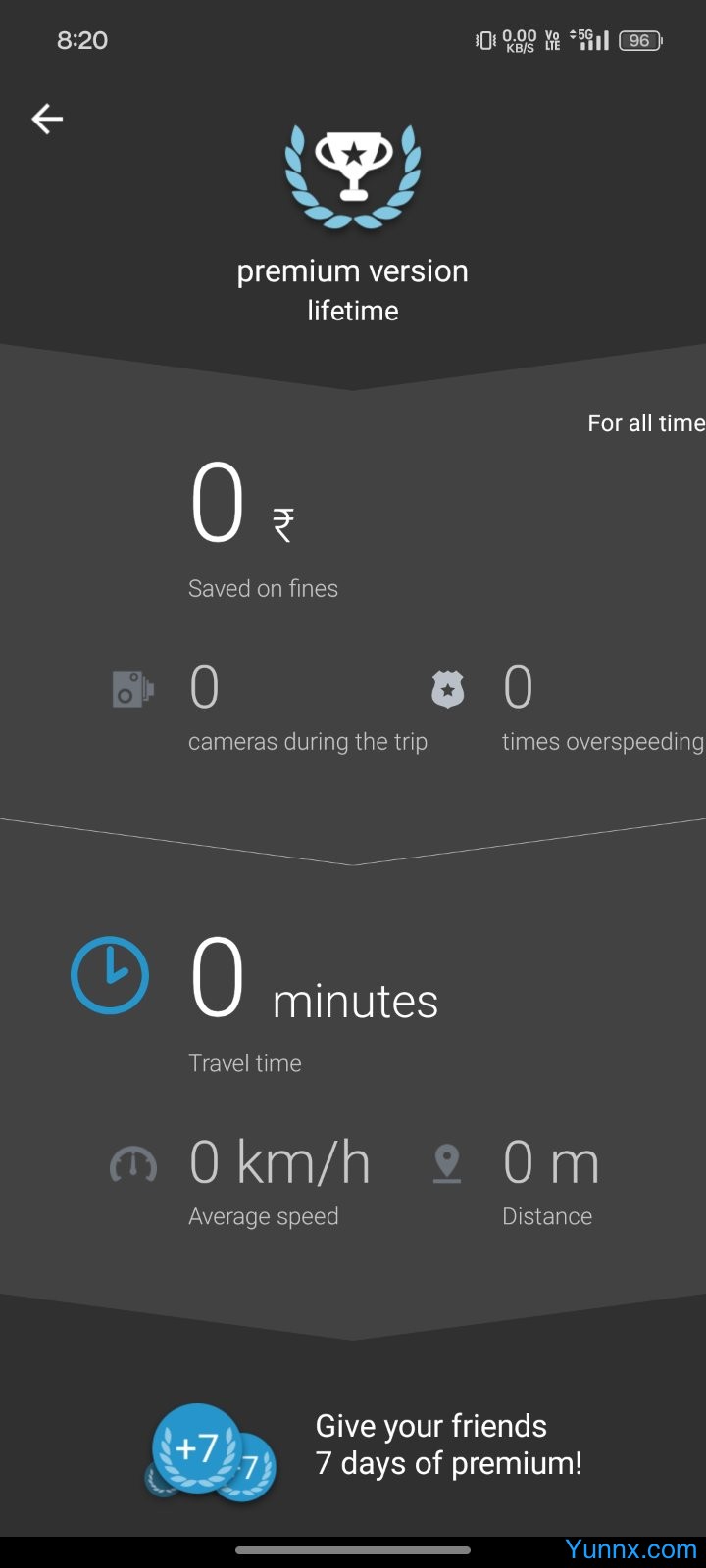Tap the 'times overspeeding' count

518,688
